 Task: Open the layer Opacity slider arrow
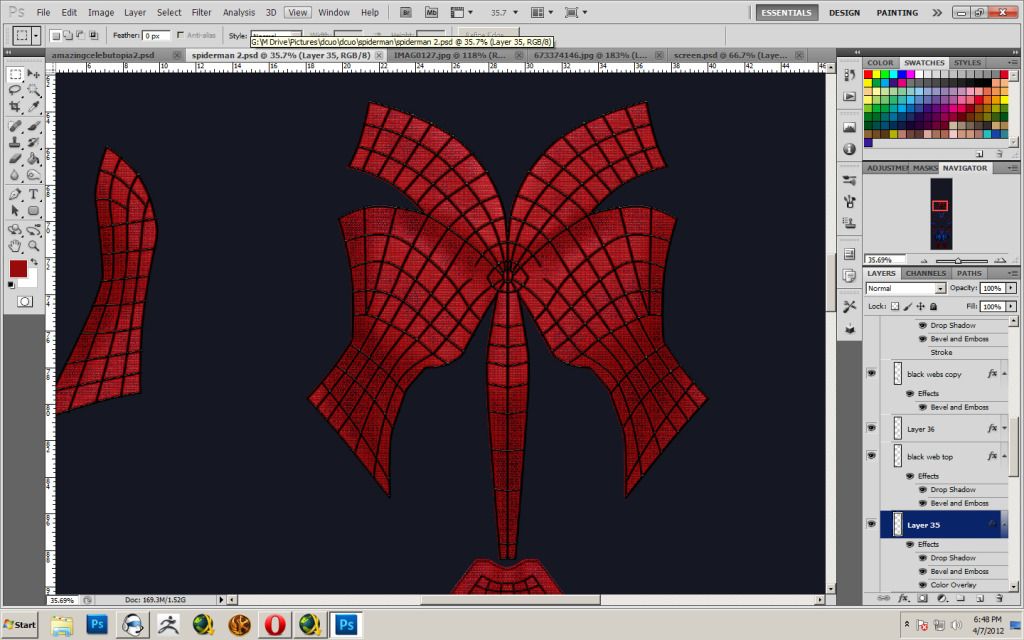pos(1011,288)
